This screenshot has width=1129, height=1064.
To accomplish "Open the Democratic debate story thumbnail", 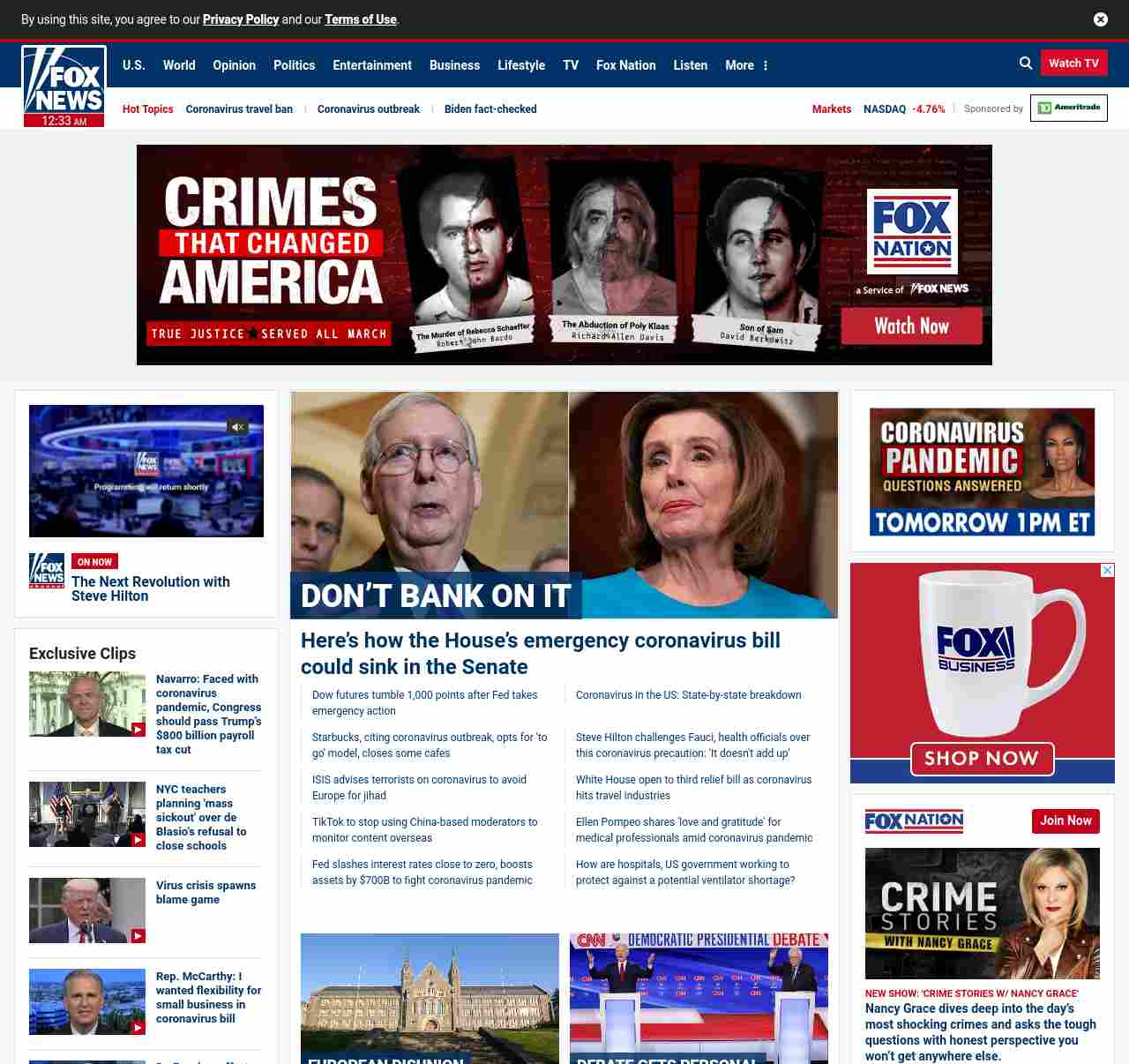I will [699, 997].
